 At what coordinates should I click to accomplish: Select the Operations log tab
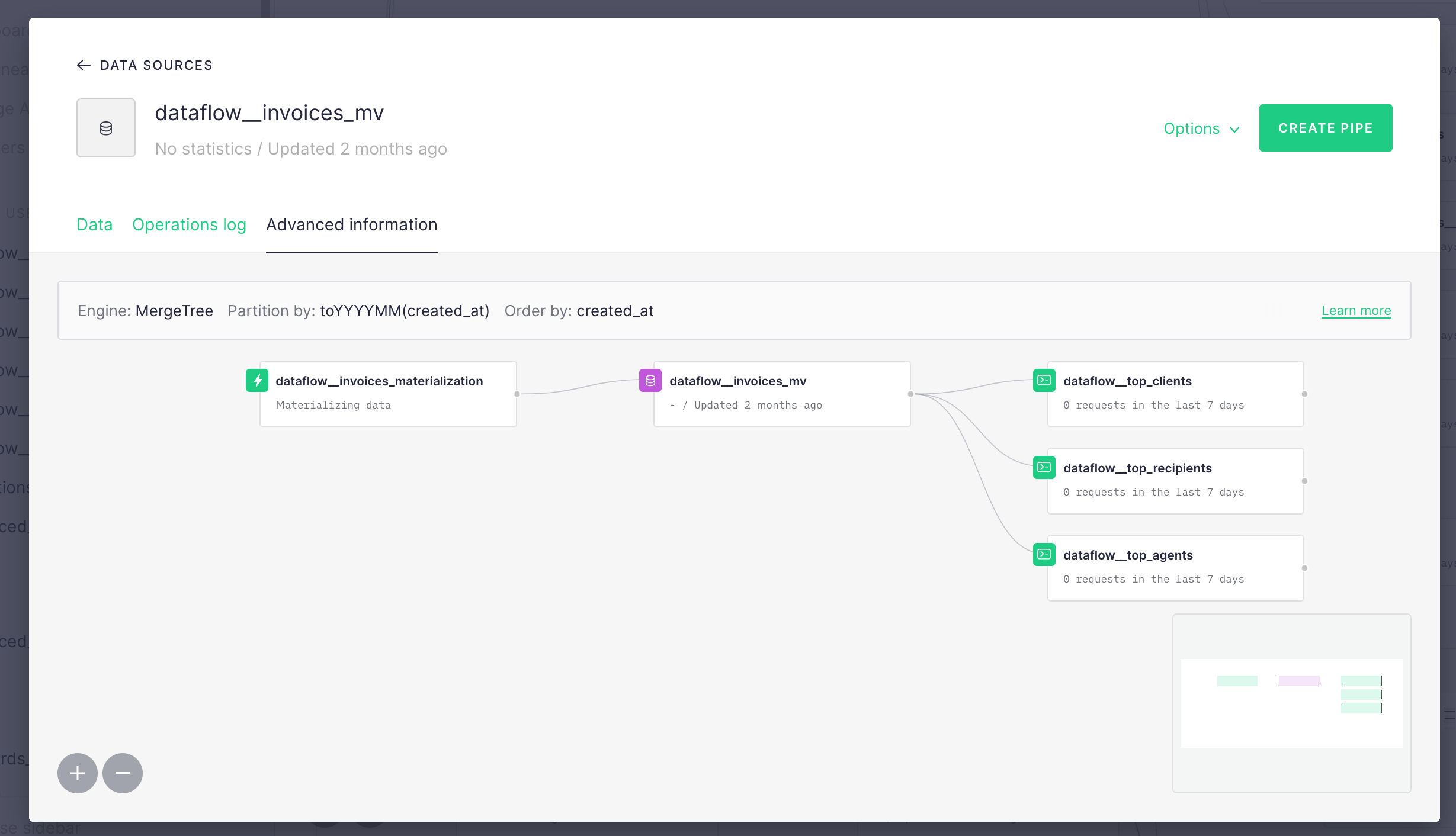tap(189, 224)
